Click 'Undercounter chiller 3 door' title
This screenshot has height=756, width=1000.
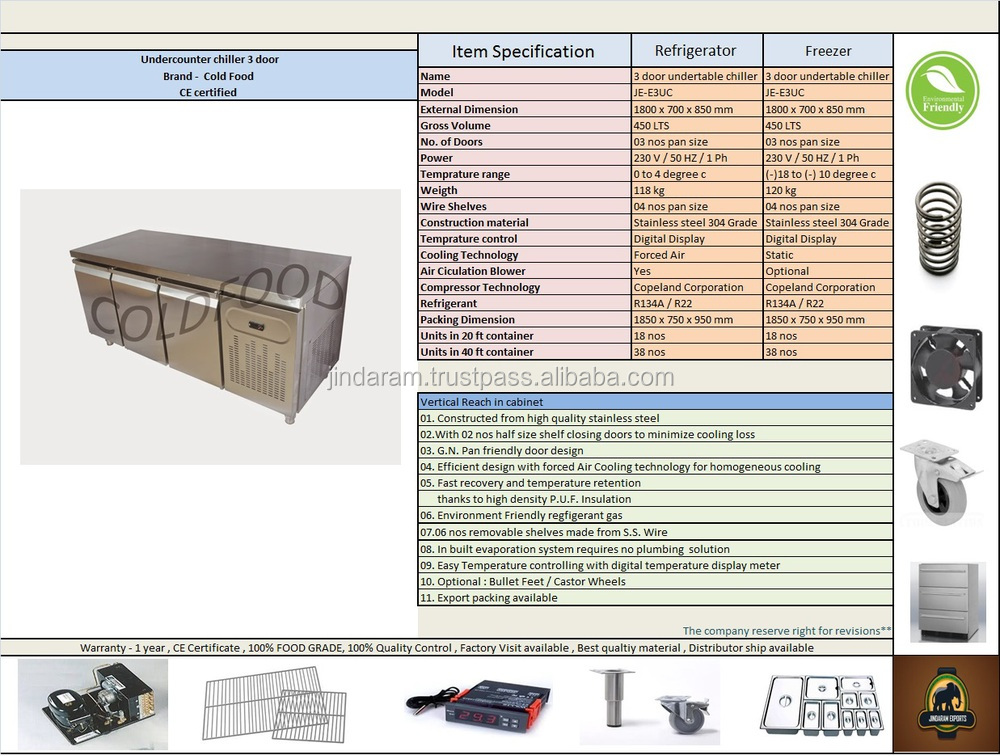210,59
